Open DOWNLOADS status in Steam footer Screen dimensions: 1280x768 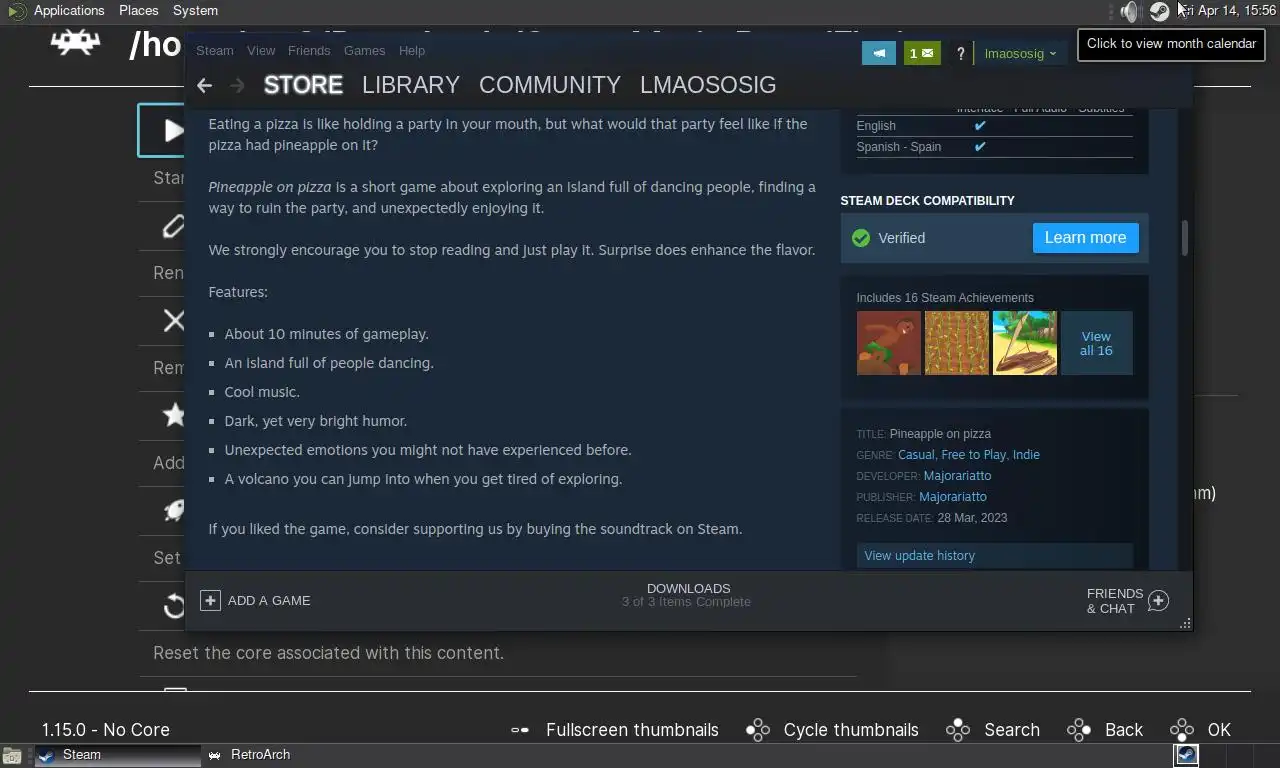[687, 595]
